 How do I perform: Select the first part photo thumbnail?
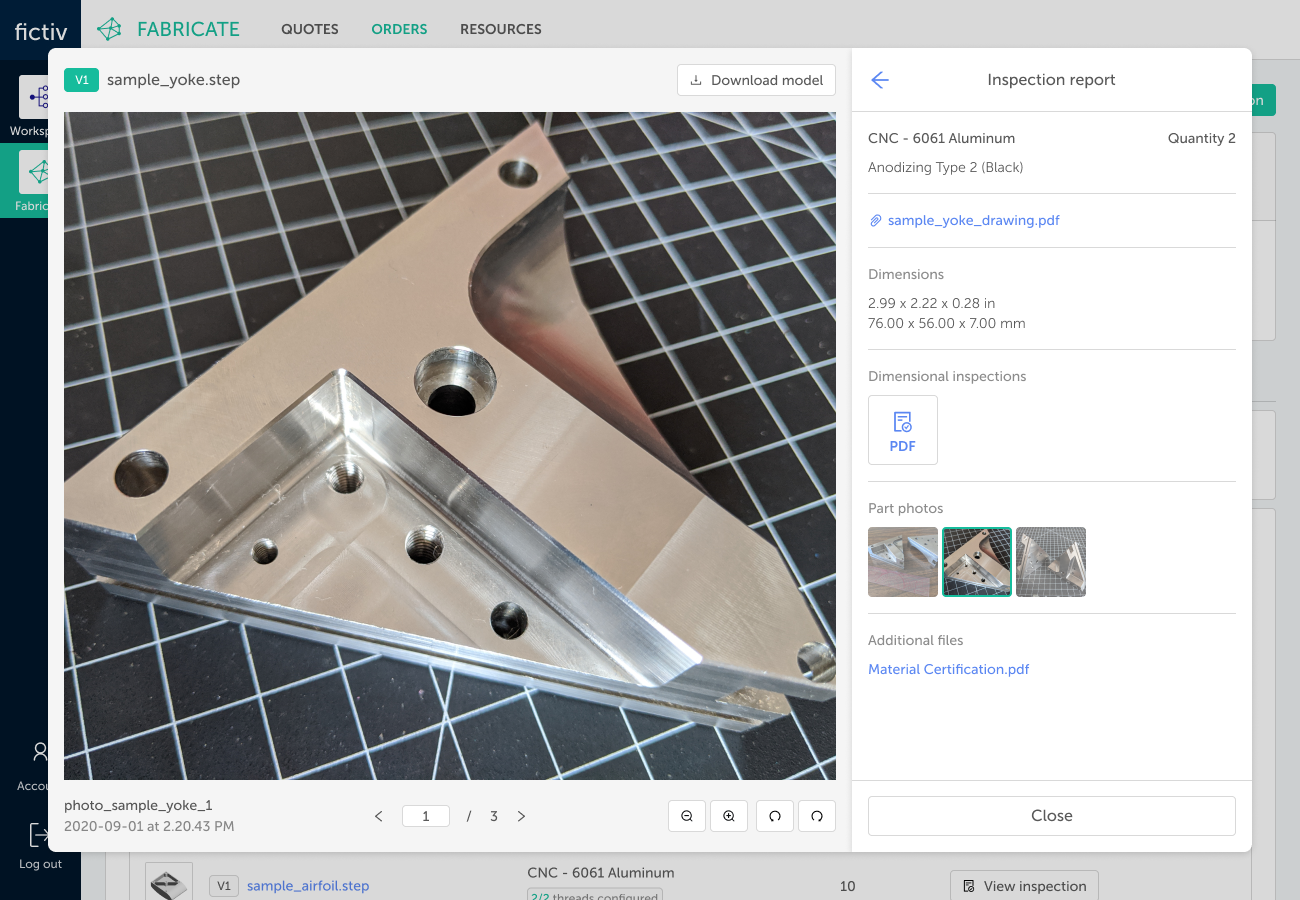pyautogui.click(x=903, y=562)
